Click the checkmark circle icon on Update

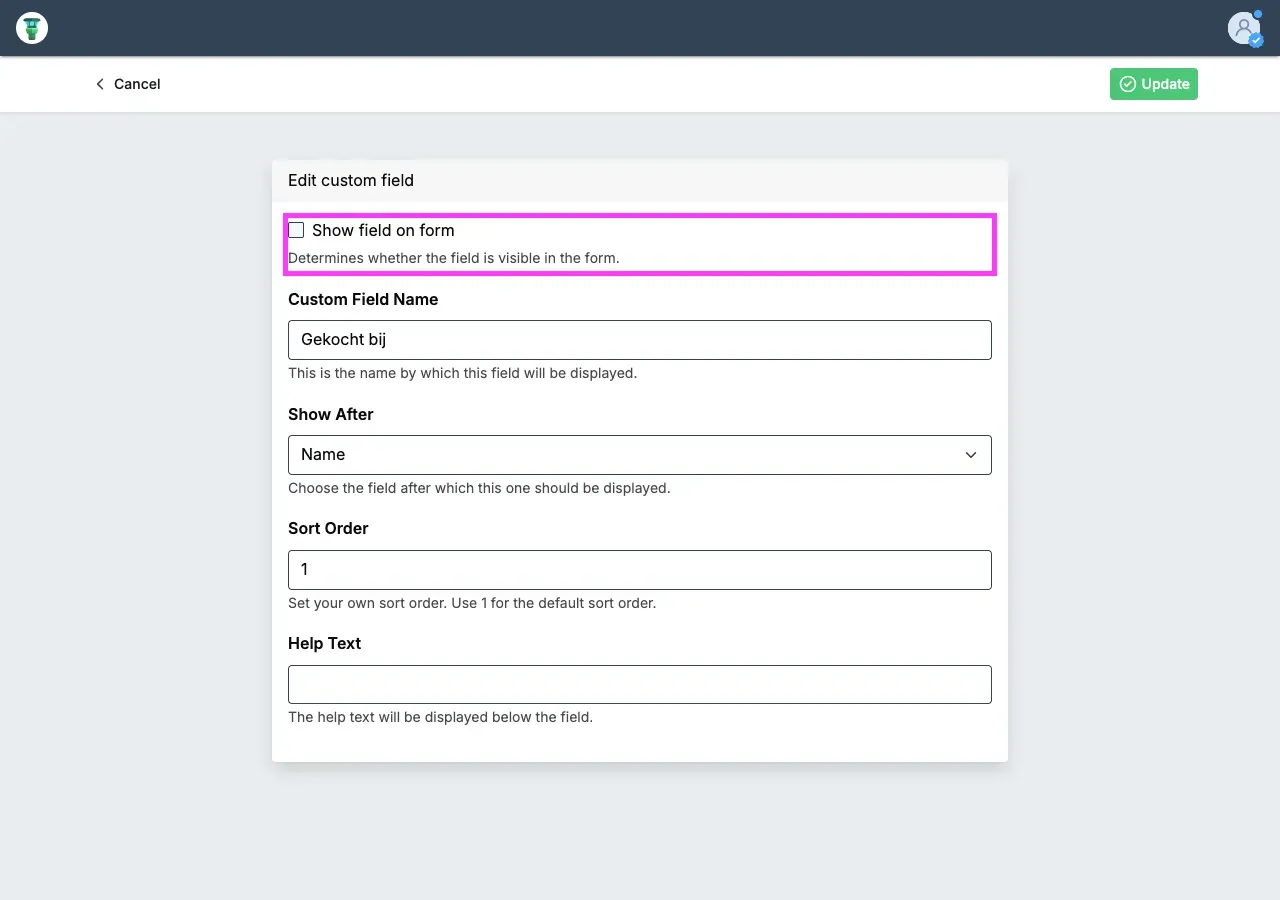(1127, 84)
